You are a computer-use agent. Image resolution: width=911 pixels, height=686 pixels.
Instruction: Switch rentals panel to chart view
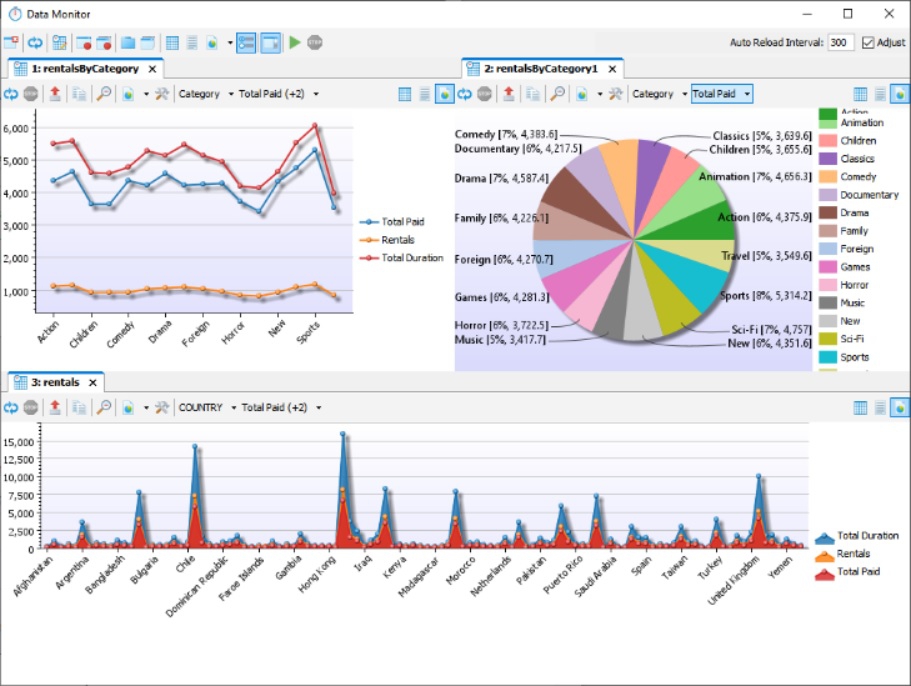pos(900,407)
